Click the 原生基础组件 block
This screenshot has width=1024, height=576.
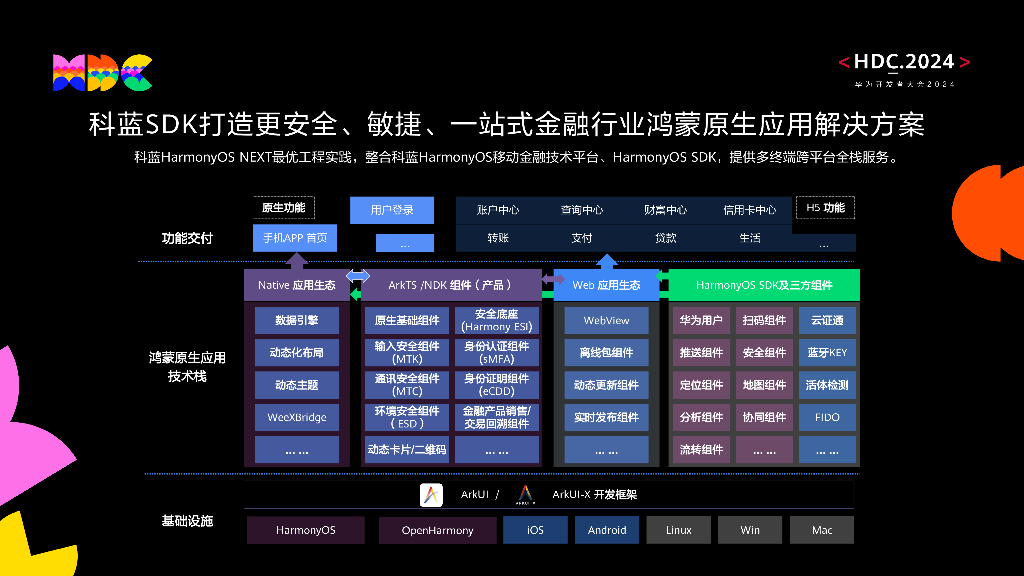coord(407,321)
